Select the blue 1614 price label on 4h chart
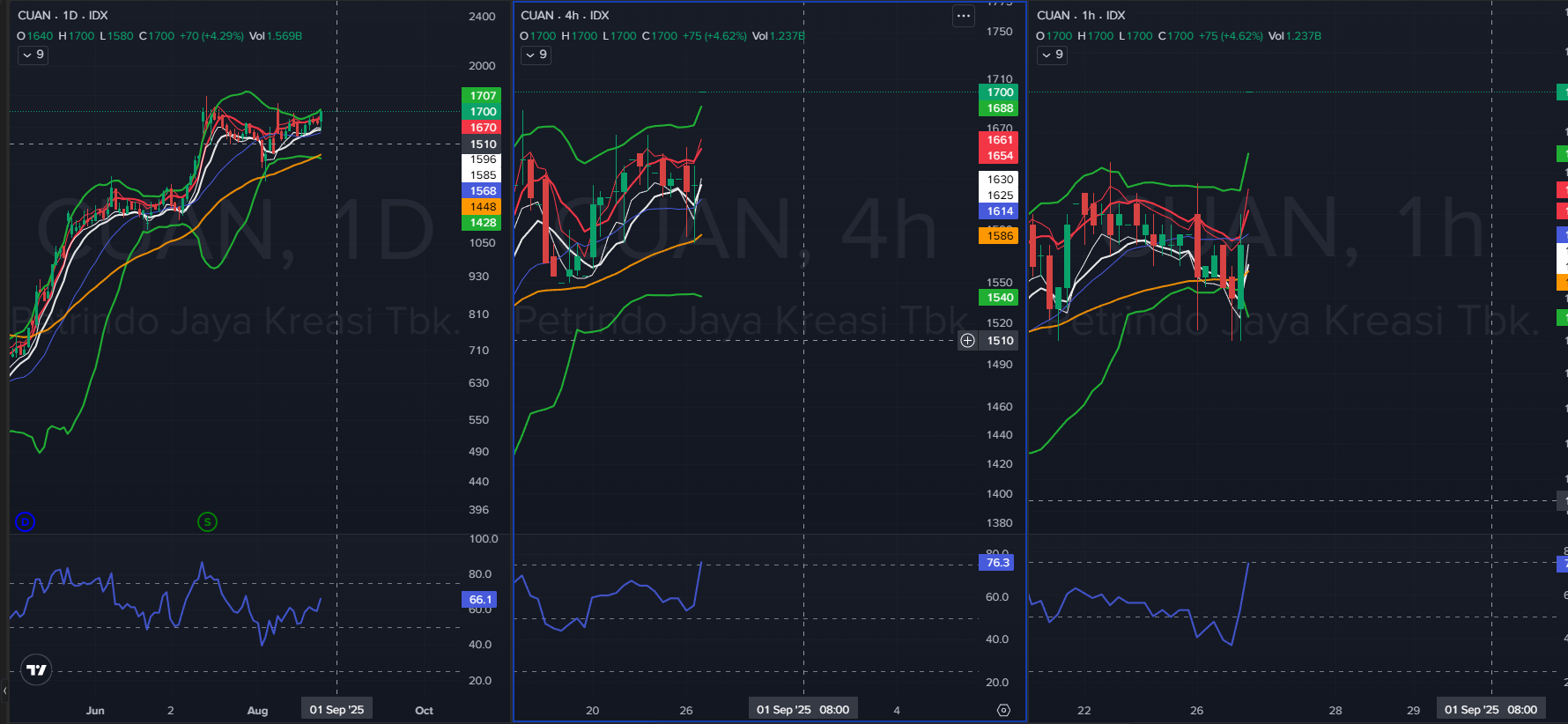The image size is (1568, 724). pos(999,211)
